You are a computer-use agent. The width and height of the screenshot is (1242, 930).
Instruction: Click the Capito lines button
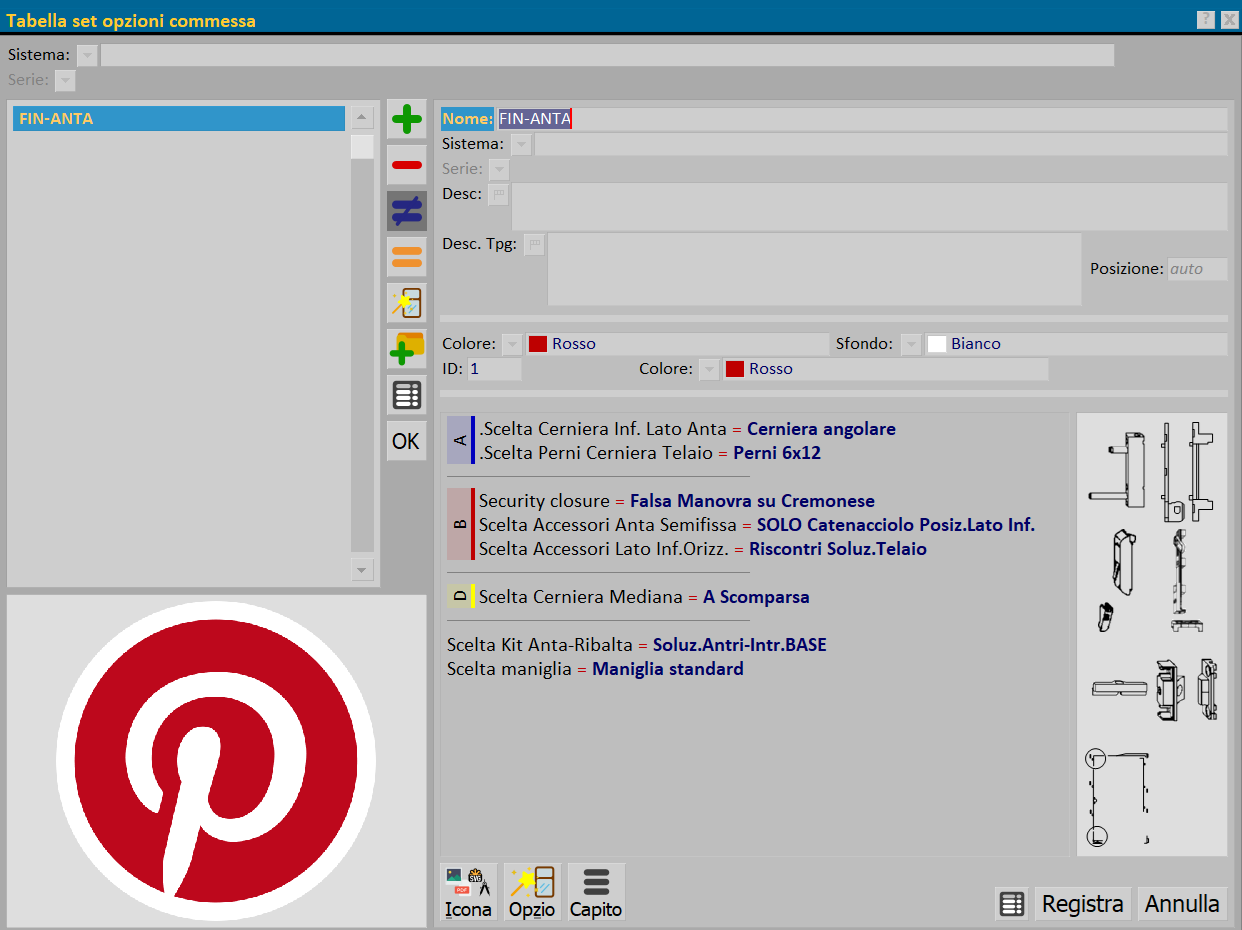pos(596,892)
